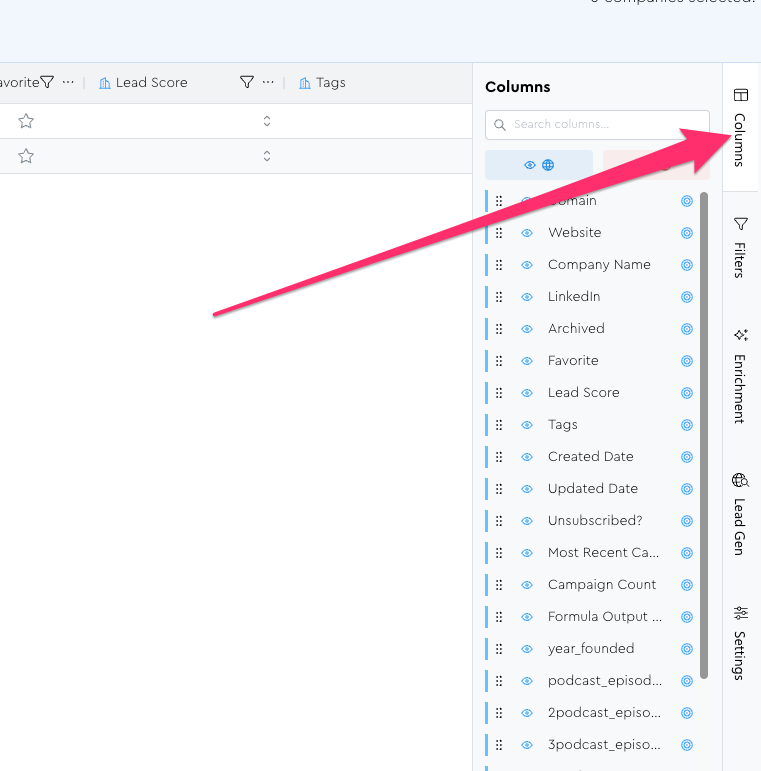This screenshot has height=771, width=761.
Task: Switch to the Filters sidebar tab
Action: 740,246
